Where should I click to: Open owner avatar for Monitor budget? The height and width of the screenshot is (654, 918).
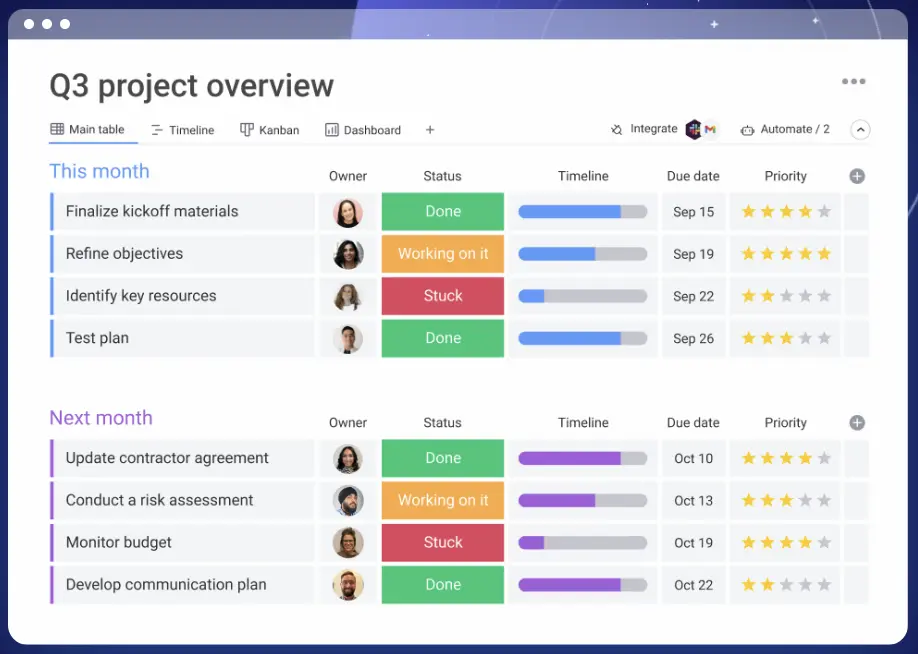click(348, 543)
